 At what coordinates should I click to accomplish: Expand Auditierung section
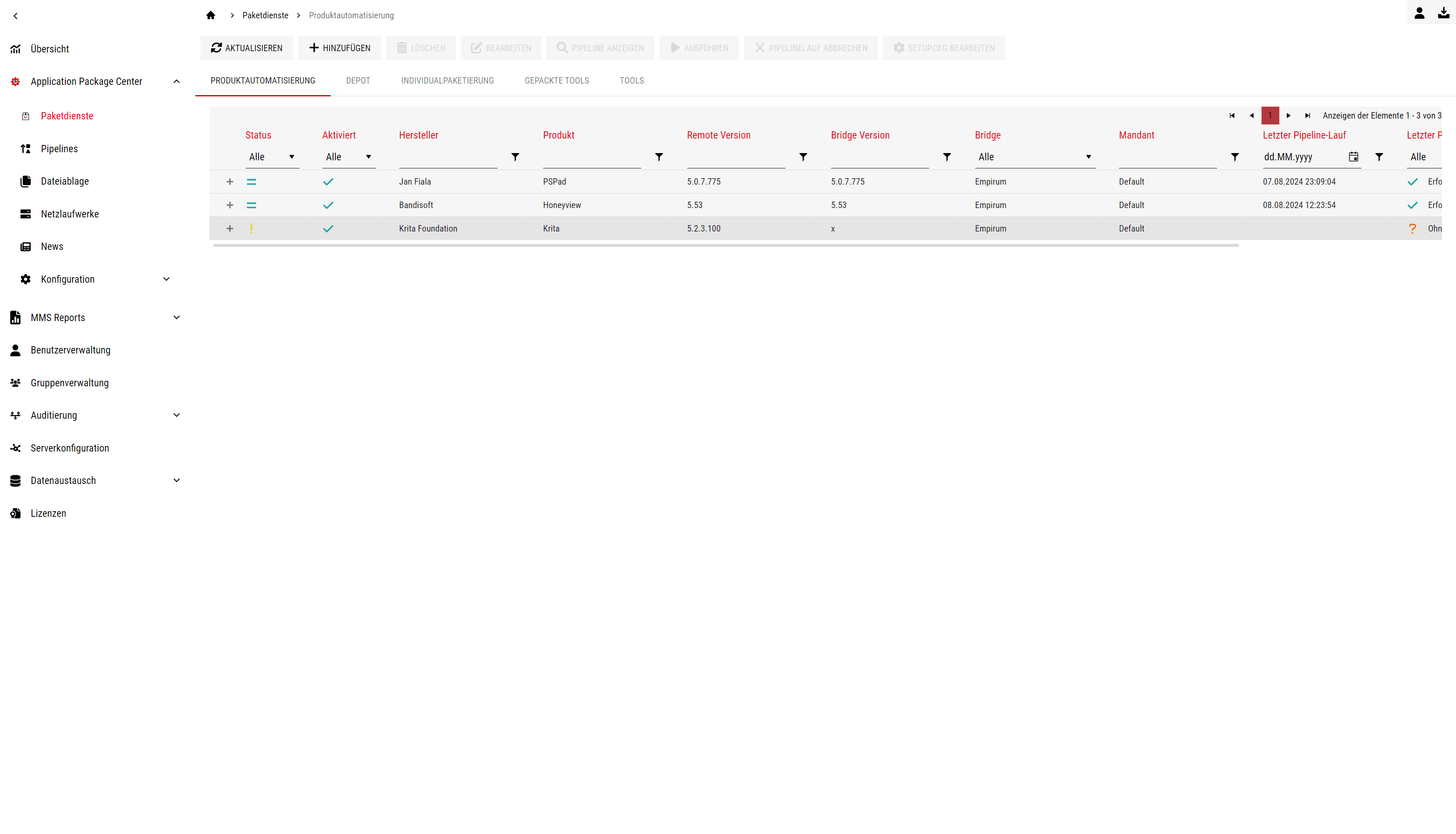(x=177, y=416)
